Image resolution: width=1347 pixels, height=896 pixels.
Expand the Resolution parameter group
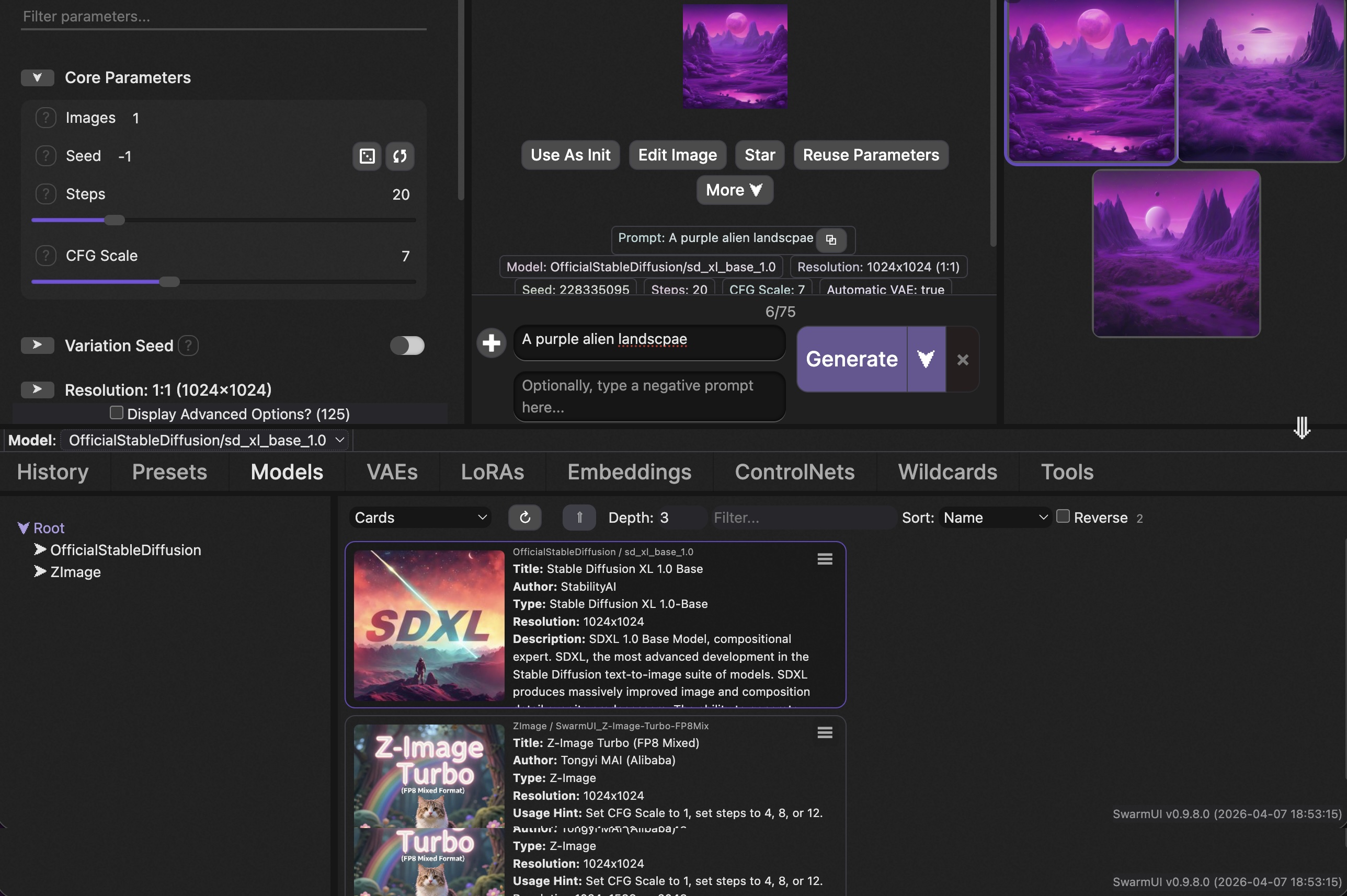tap(38, 390)
